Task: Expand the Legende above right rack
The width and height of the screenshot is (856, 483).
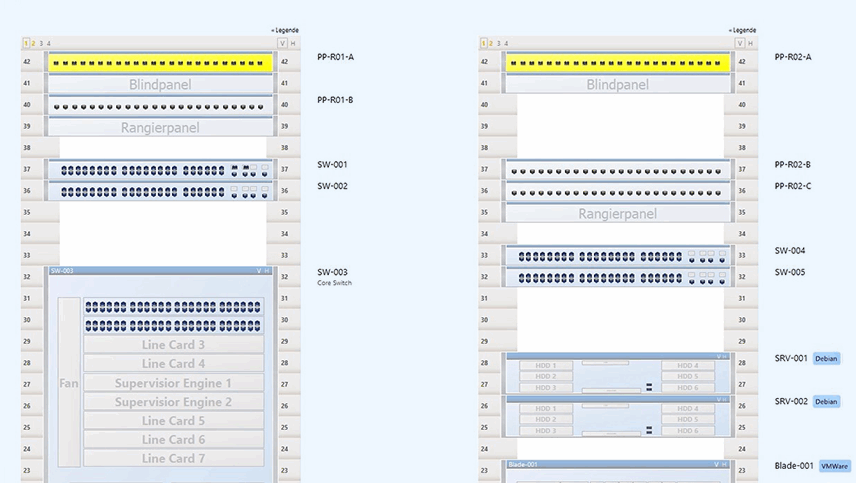Action: tap(743, 30)
